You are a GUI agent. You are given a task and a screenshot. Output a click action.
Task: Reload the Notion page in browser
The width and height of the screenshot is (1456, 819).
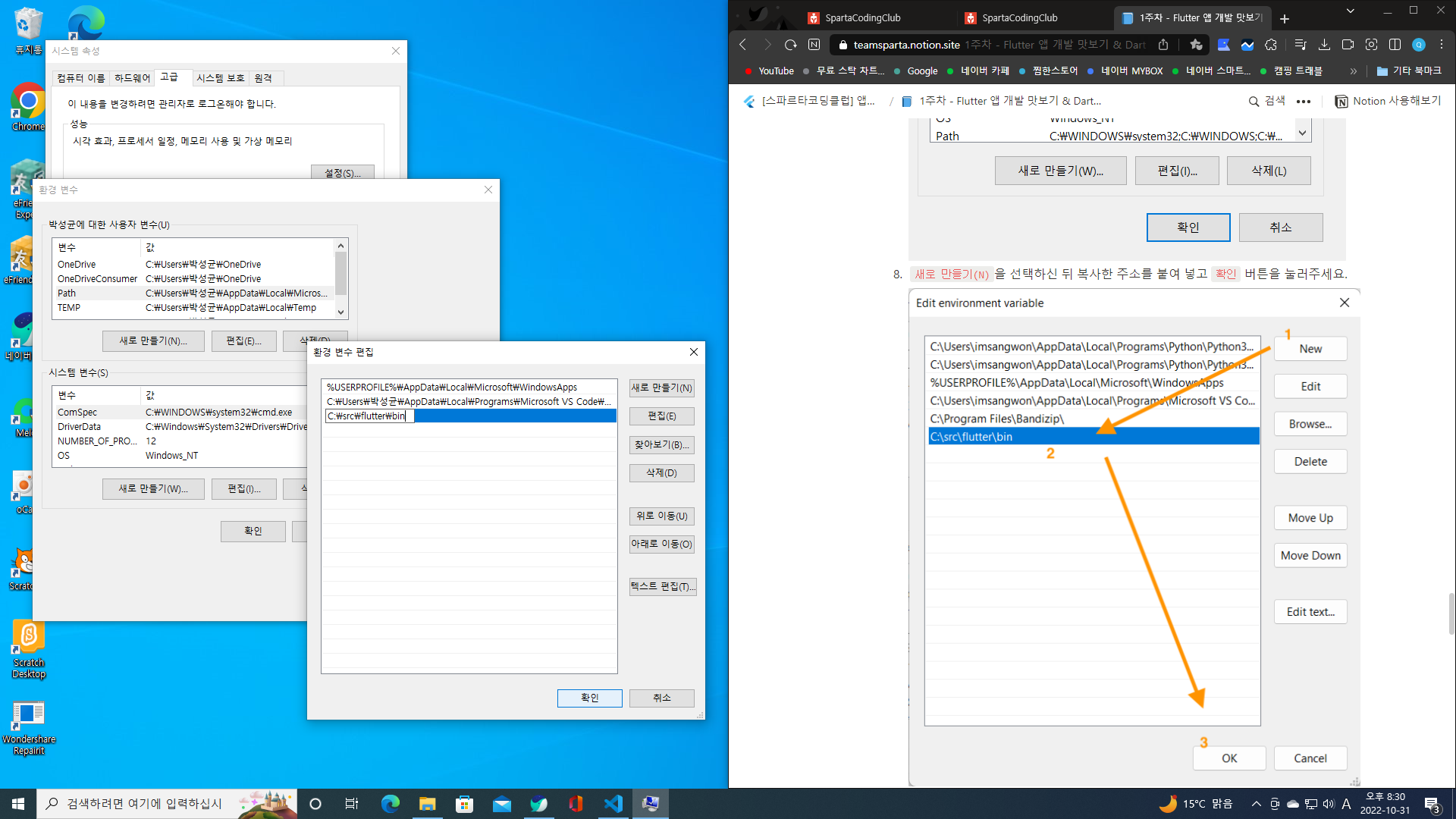[x=790, y=45]
